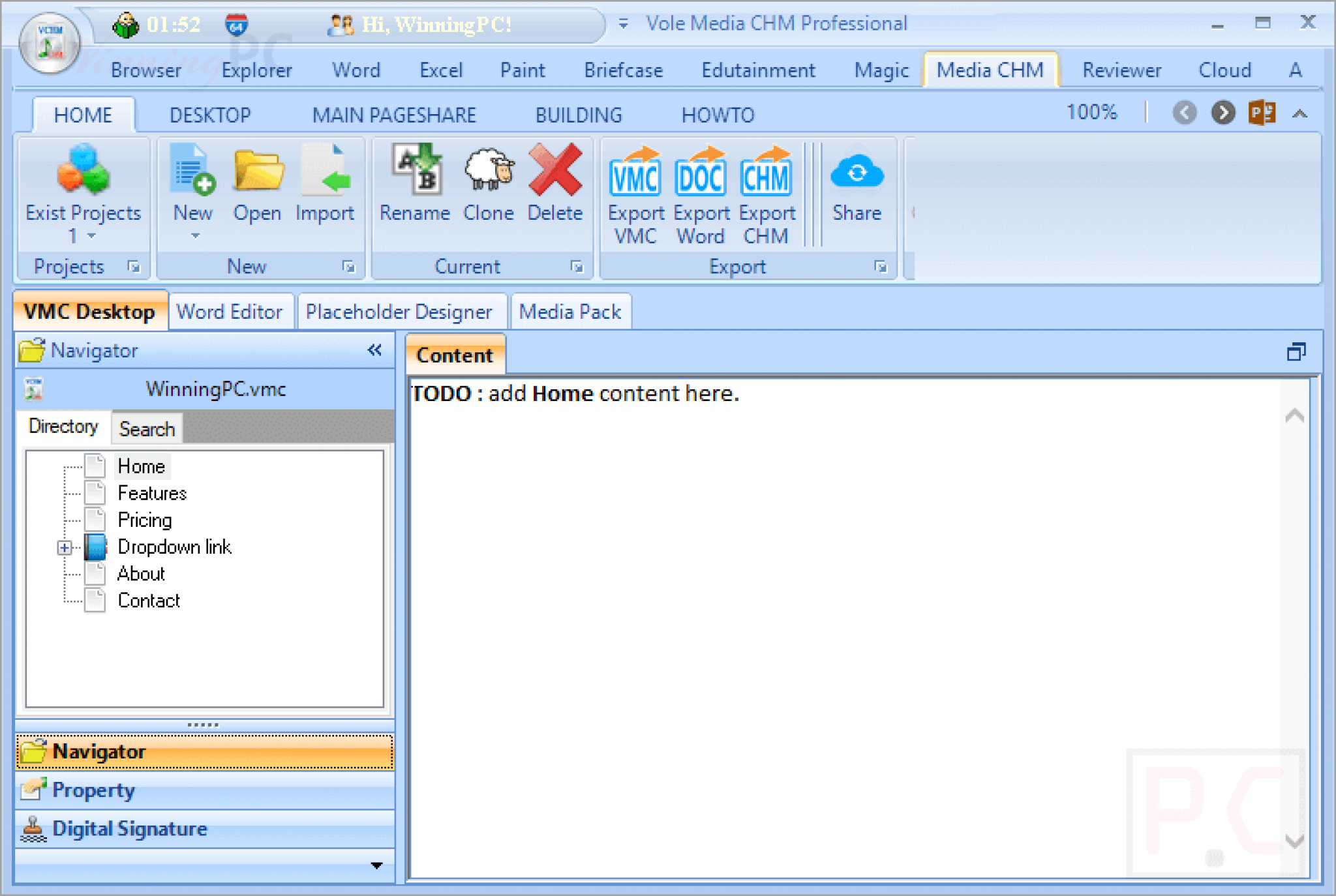Export project as CHM
1336x896 pixels.
pos(767,195)
